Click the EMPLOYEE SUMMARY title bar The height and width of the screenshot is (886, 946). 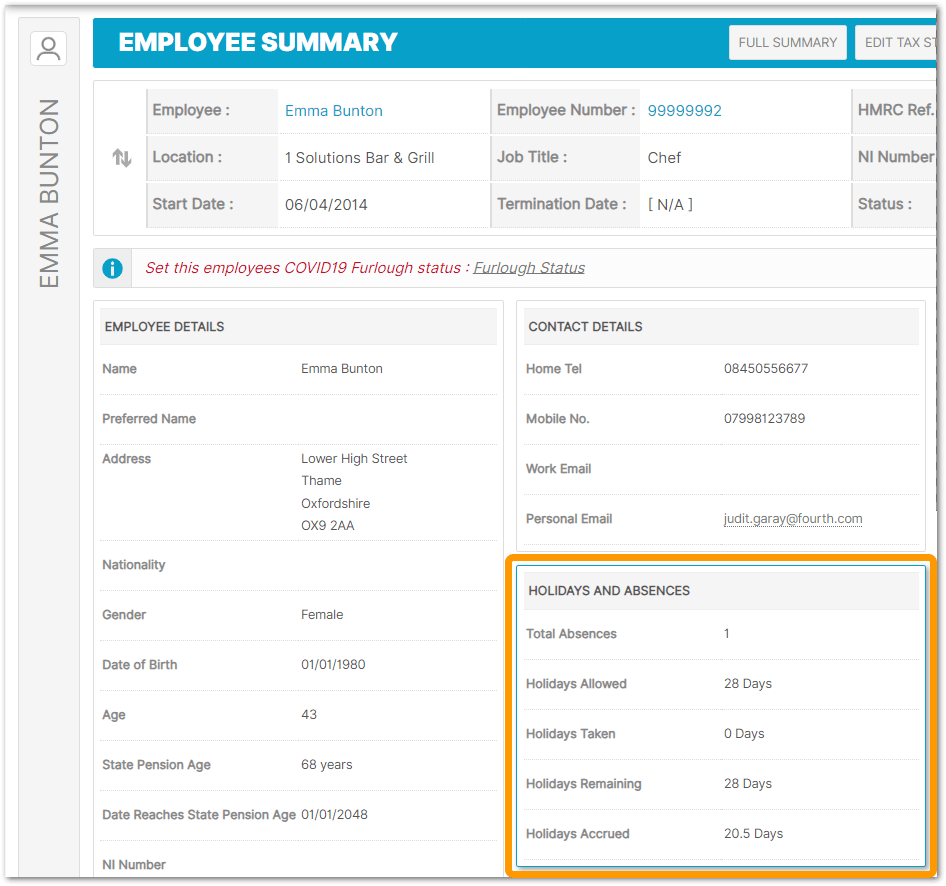pos(255,42)
